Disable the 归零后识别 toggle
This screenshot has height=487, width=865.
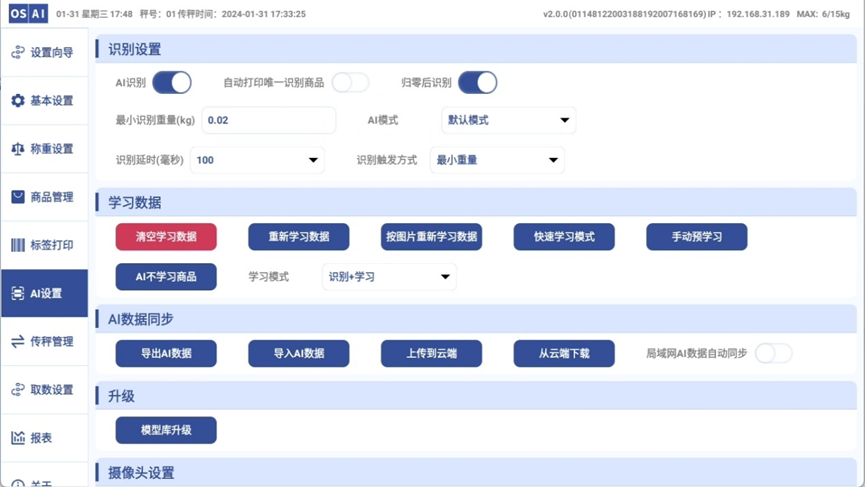point(477,83)
